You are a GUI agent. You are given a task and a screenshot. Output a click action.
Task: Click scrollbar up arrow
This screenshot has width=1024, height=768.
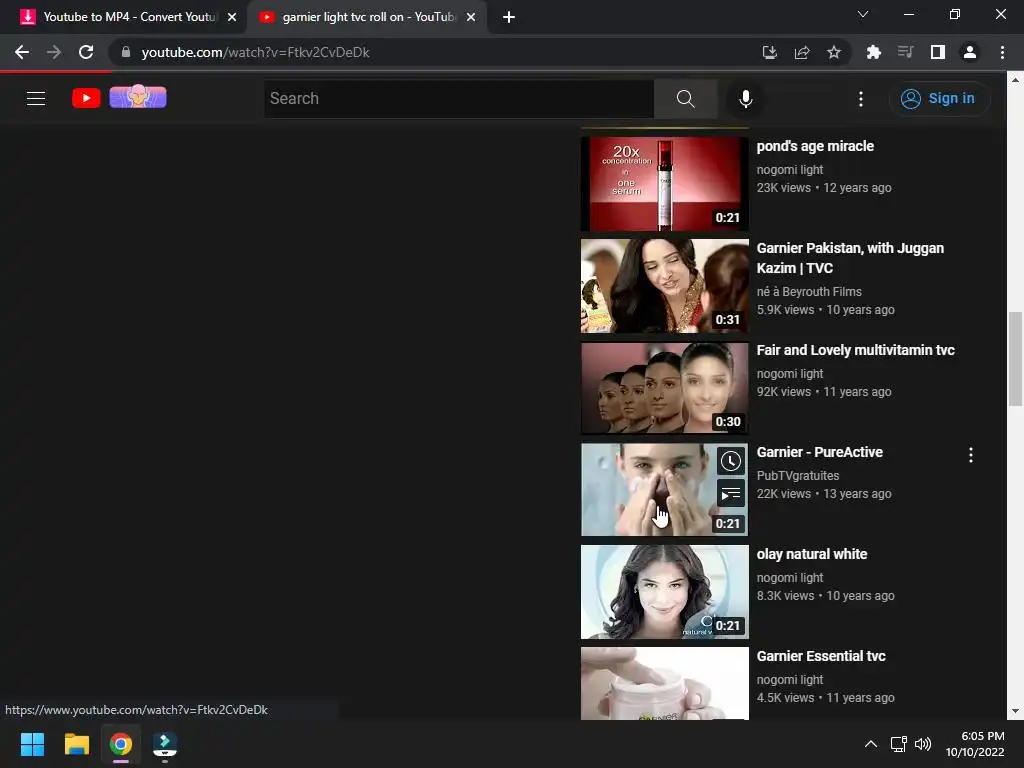(x=1015, y=80)
